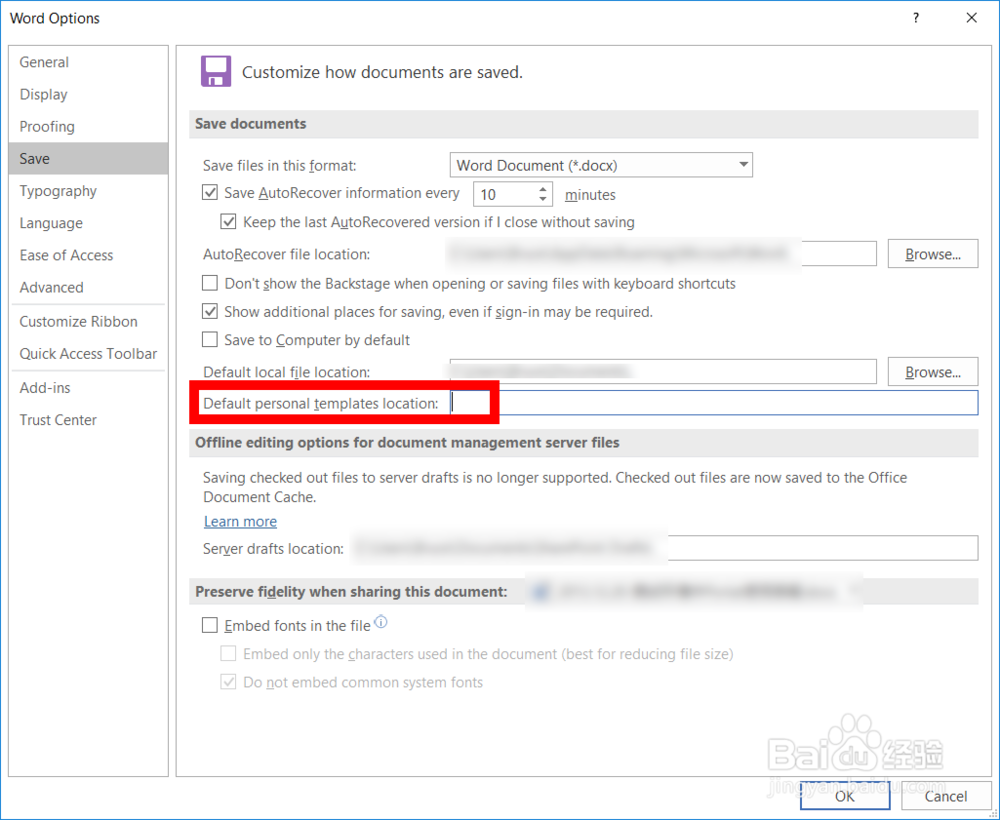Open Quick Access Toolbar settings

(x=88, y=354)
